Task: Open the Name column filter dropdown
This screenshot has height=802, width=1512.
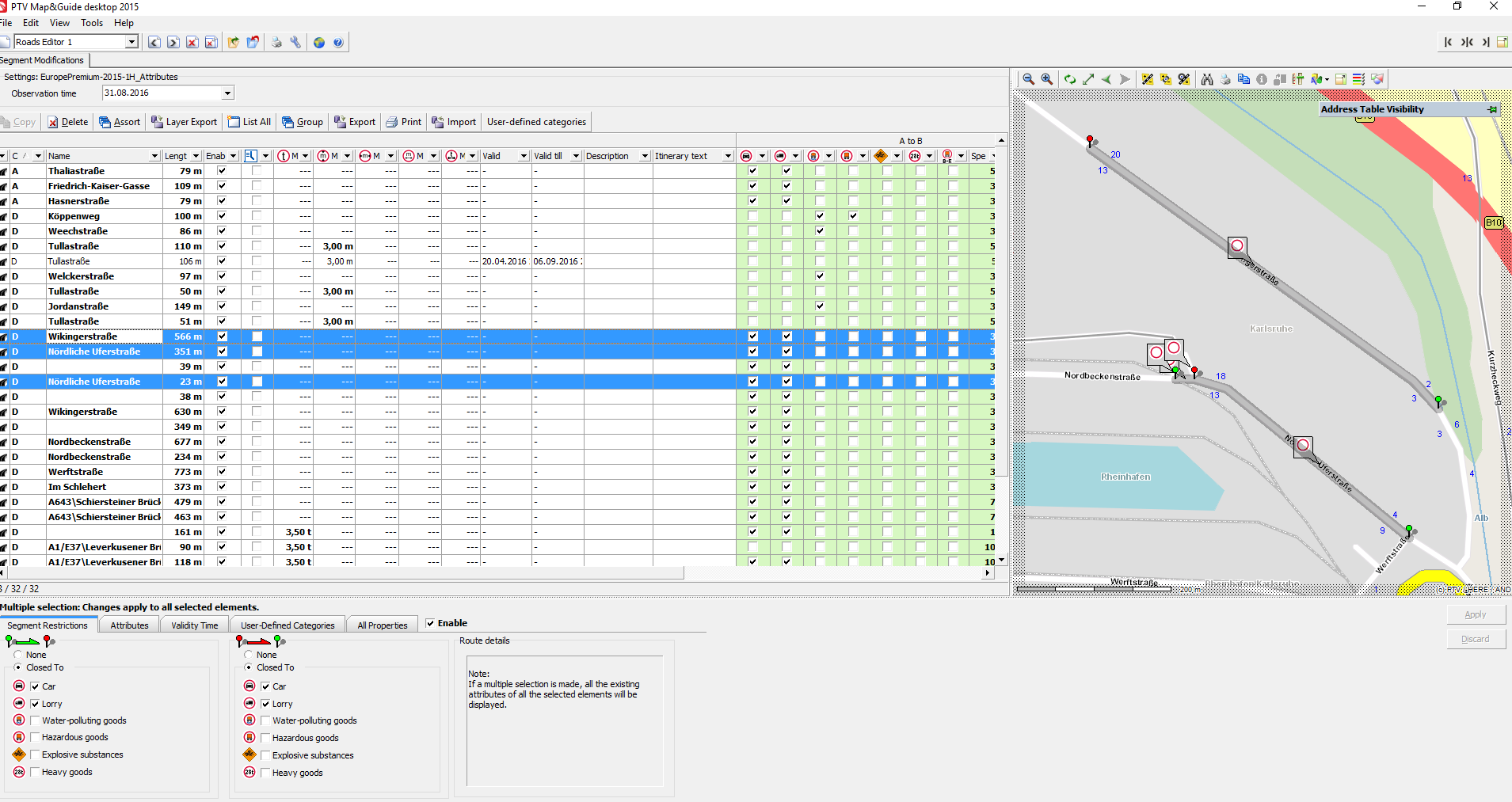Action: (154, 156)
